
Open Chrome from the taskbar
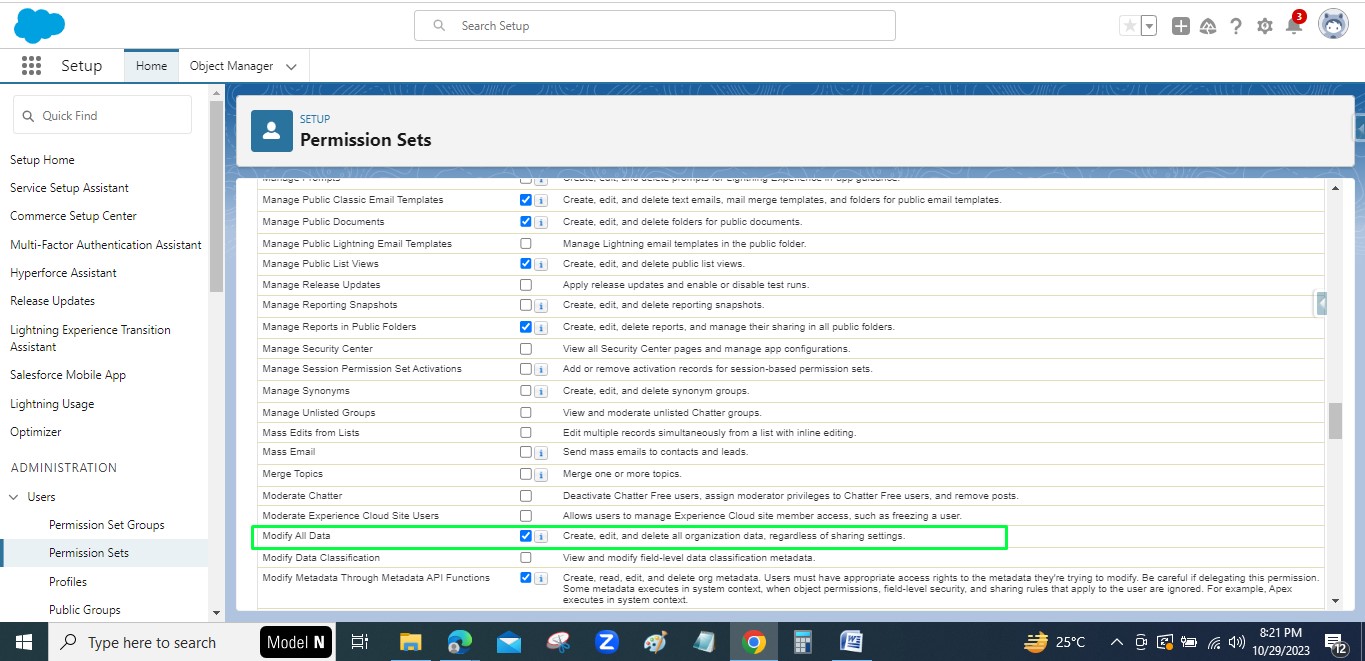pyautogui.click(x=755, y=642)
